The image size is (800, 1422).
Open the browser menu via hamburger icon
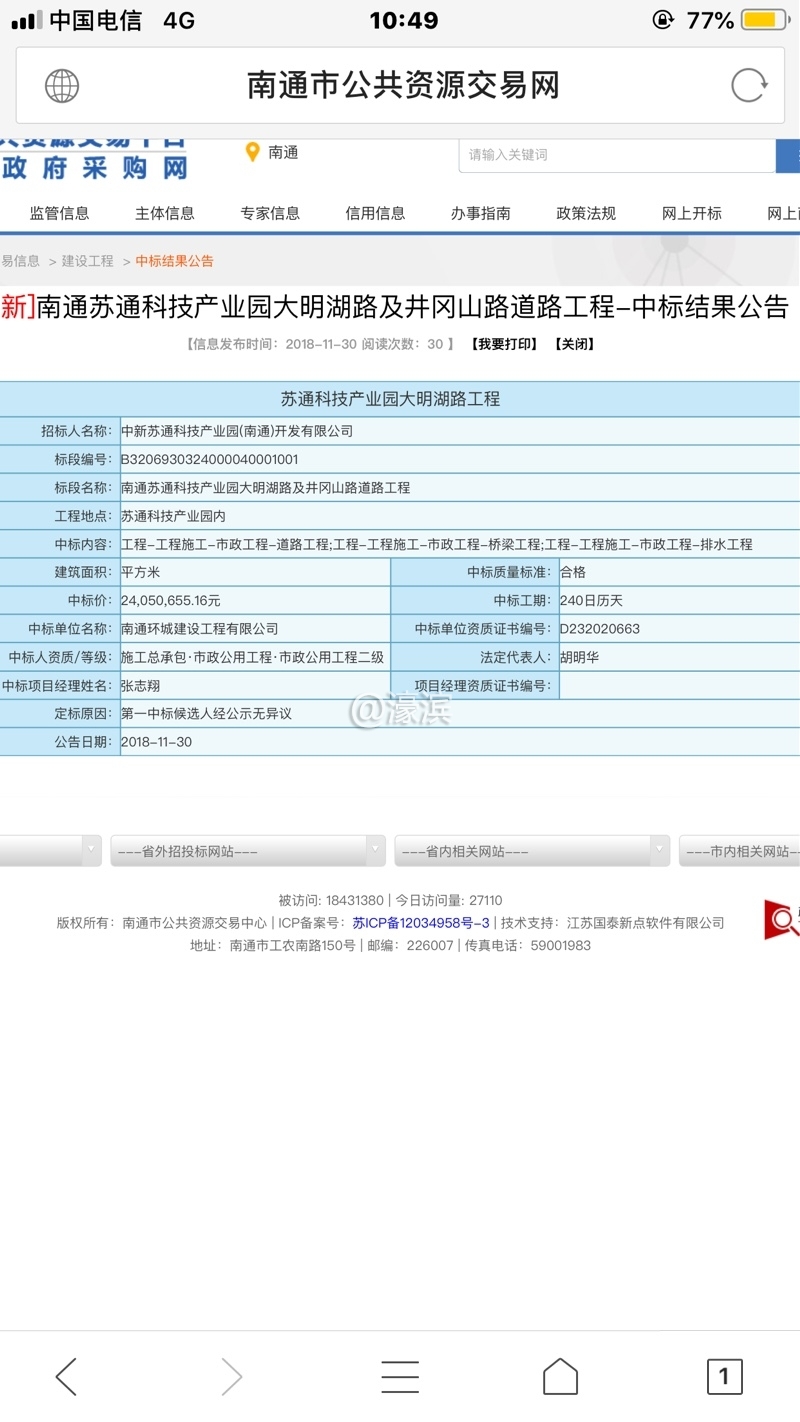[400, 1374]
